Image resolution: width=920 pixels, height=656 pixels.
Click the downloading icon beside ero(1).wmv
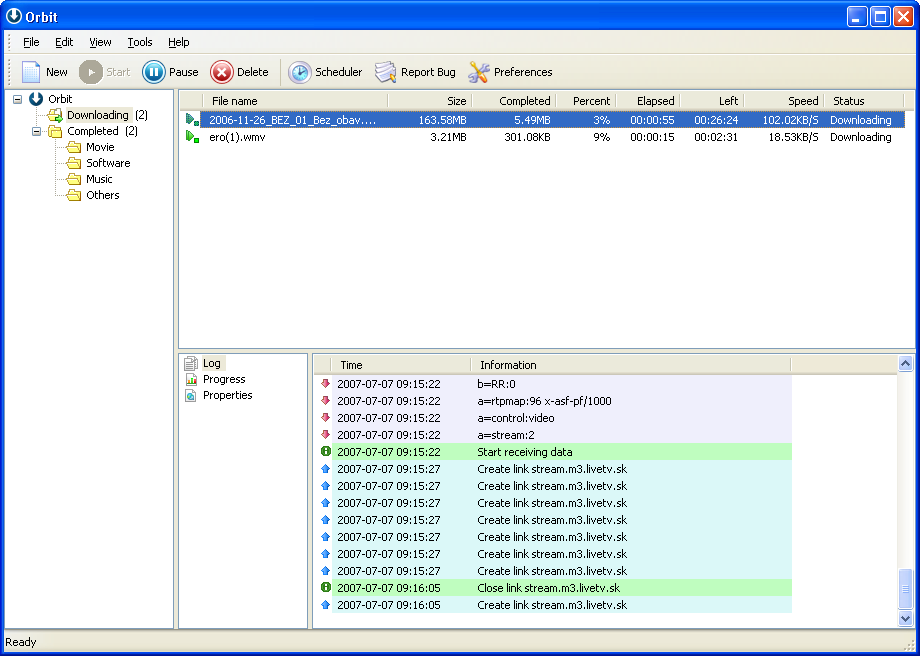coord(192,137)
